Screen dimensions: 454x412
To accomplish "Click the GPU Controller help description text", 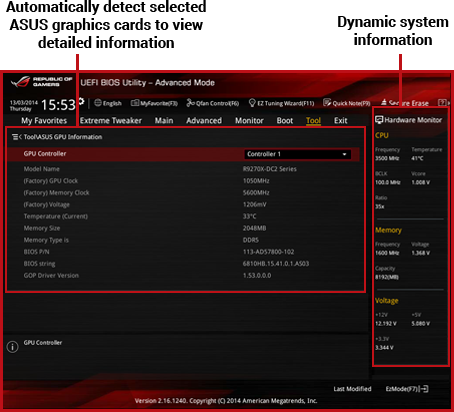I will click(43, 343).
